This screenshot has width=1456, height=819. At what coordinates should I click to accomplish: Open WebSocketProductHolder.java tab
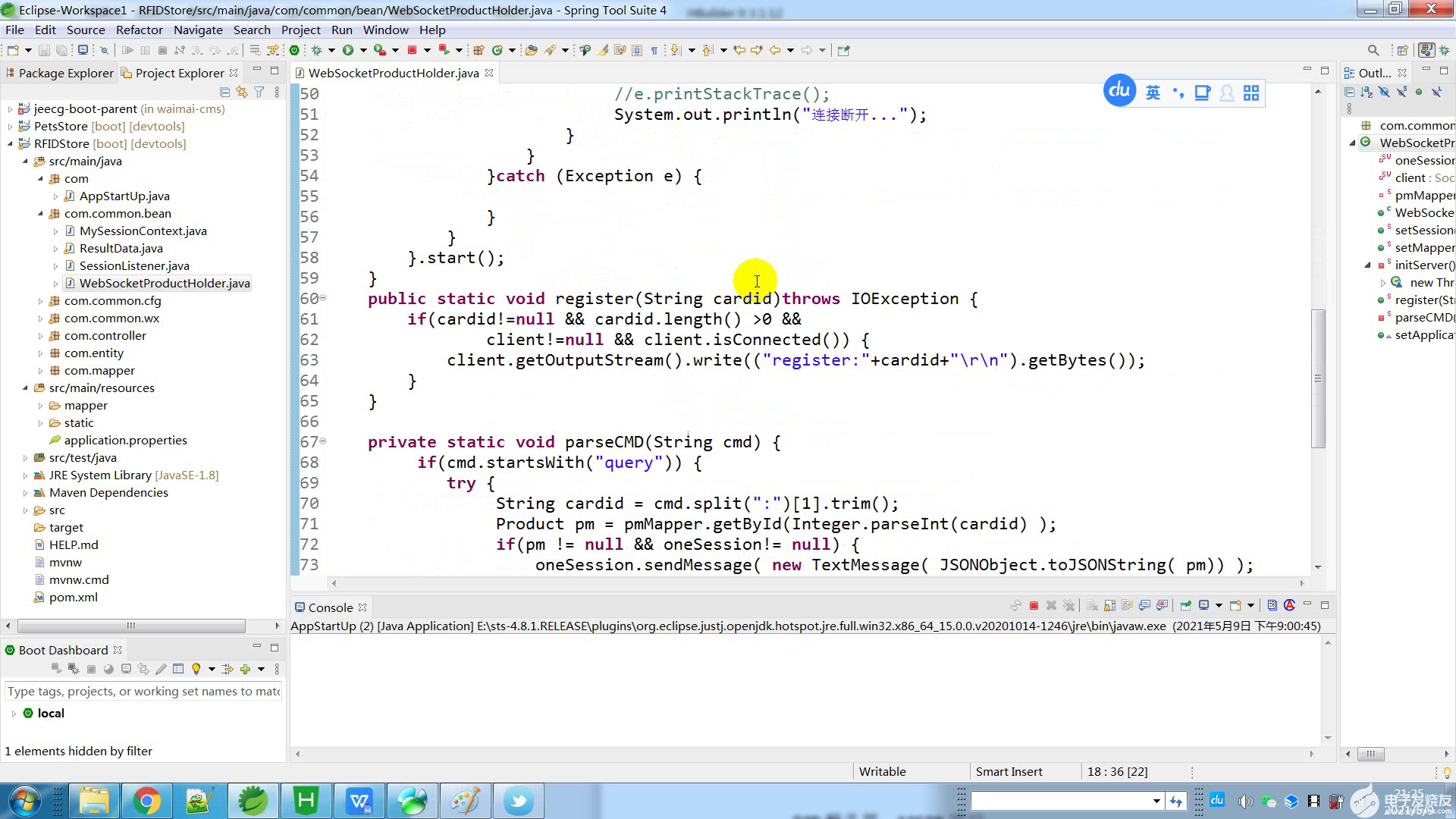coord(393,73)
